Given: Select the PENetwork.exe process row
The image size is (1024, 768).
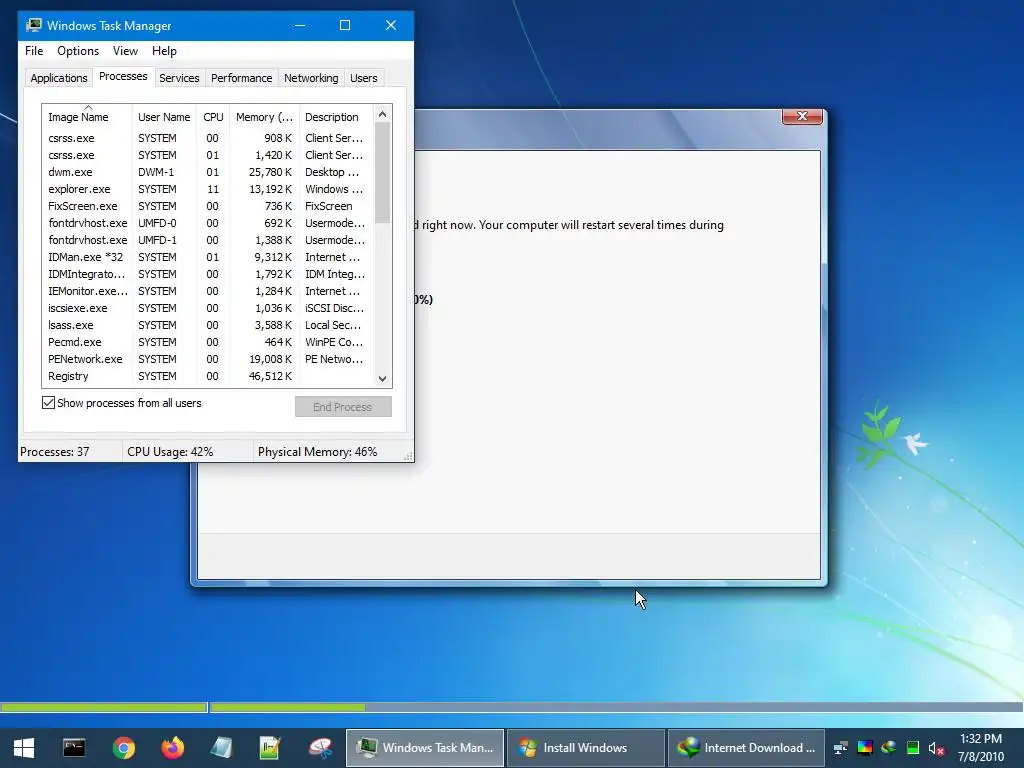Looking at the screenshot, I should 208,359.
